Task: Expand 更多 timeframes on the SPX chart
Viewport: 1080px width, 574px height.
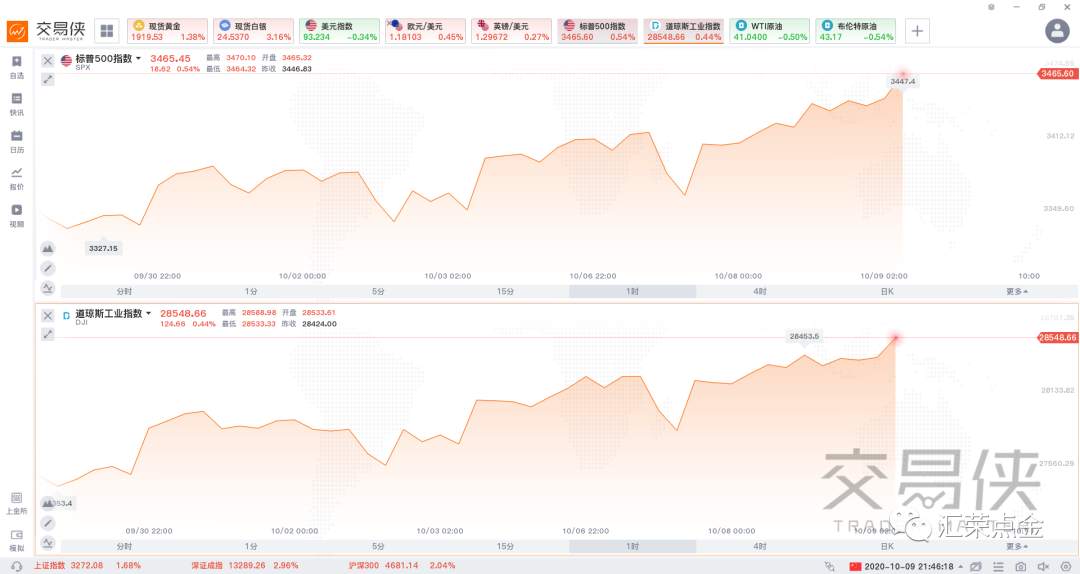Action: click(1017, 291)
